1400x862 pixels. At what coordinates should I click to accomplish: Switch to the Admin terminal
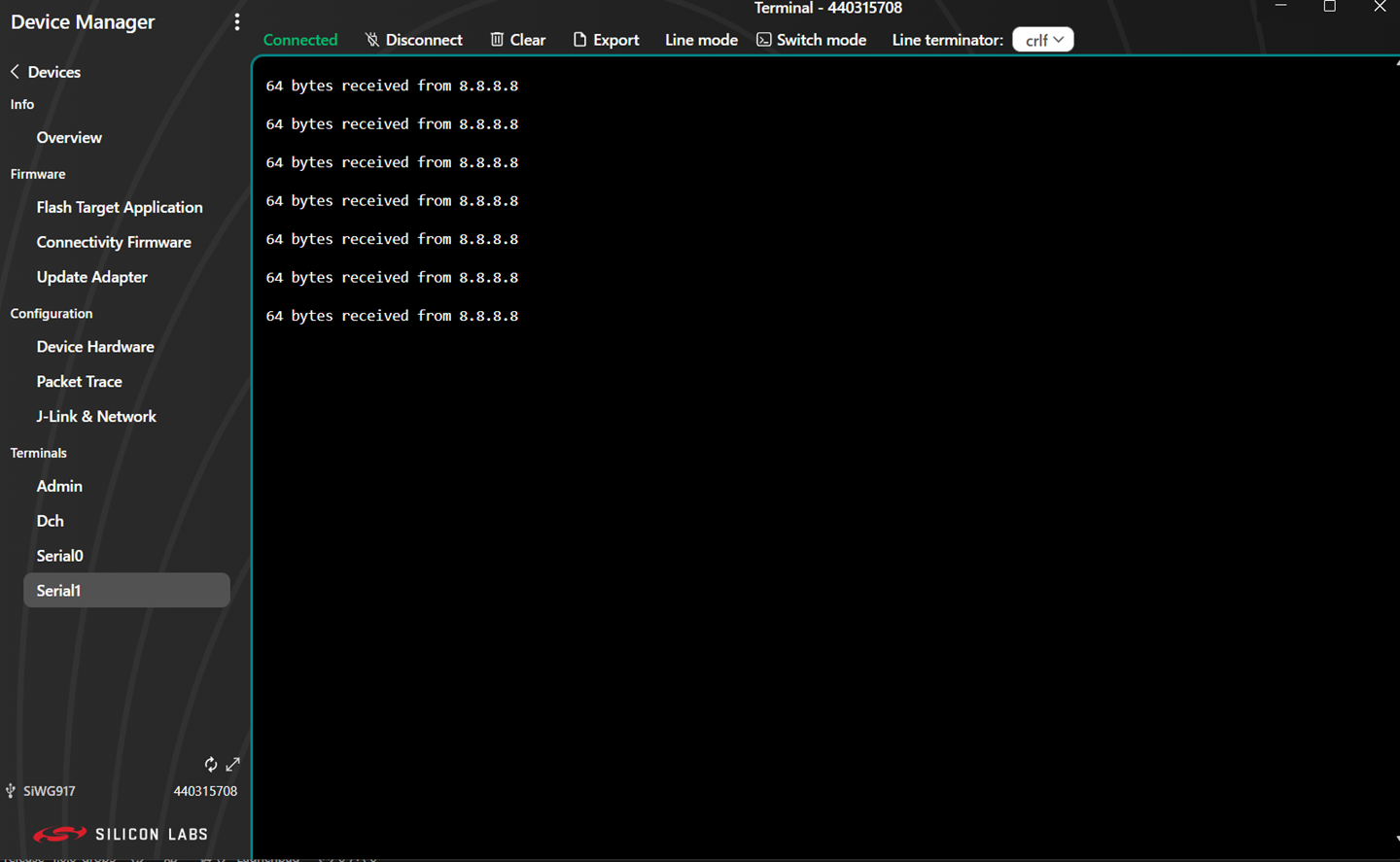point(59,486)
